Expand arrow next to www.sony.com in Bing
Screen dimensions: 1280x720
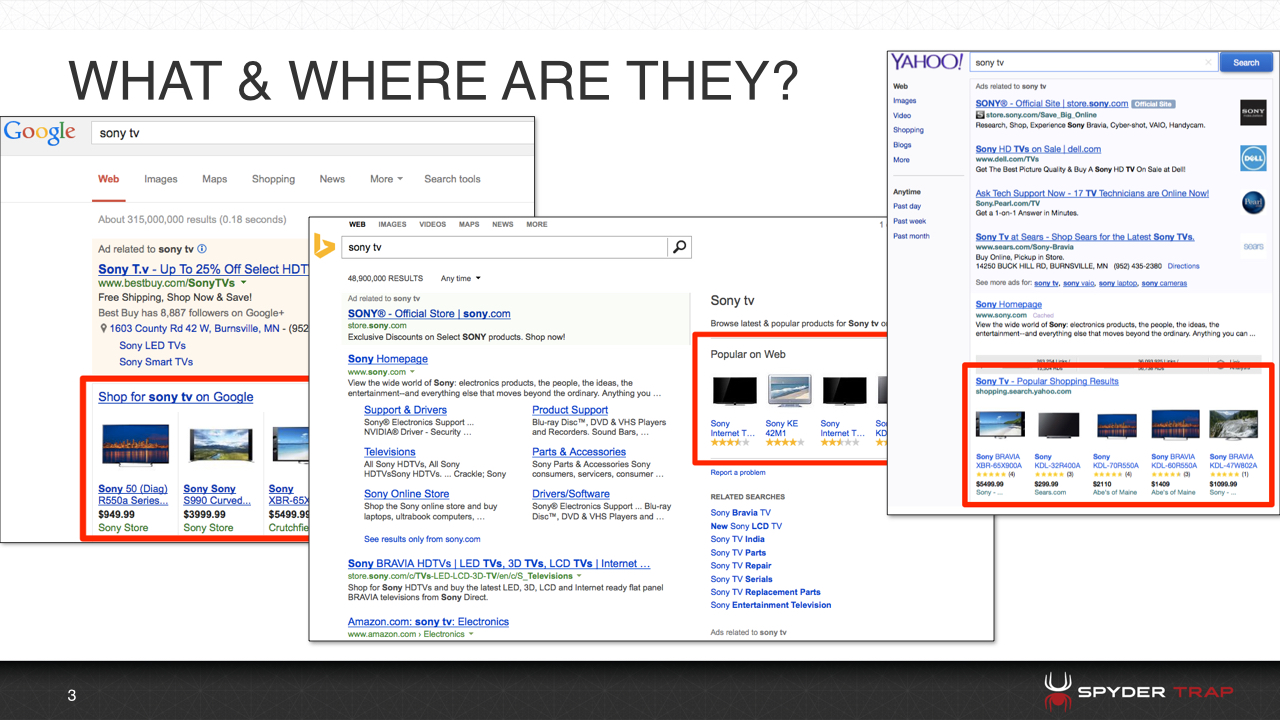click(x=412, y=372)
